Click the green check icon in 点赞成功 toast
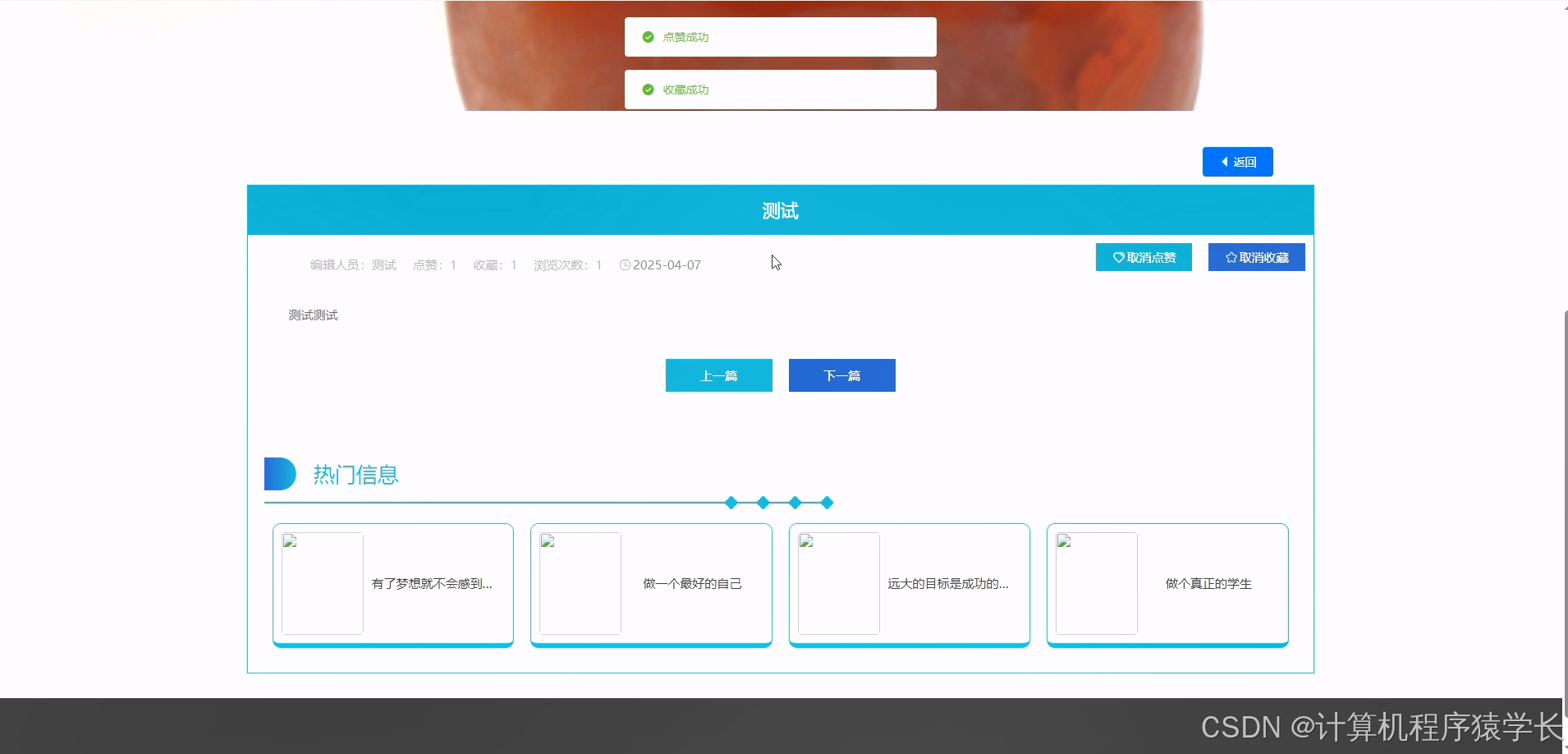The image size is (1568, 754). coord(648,37)
